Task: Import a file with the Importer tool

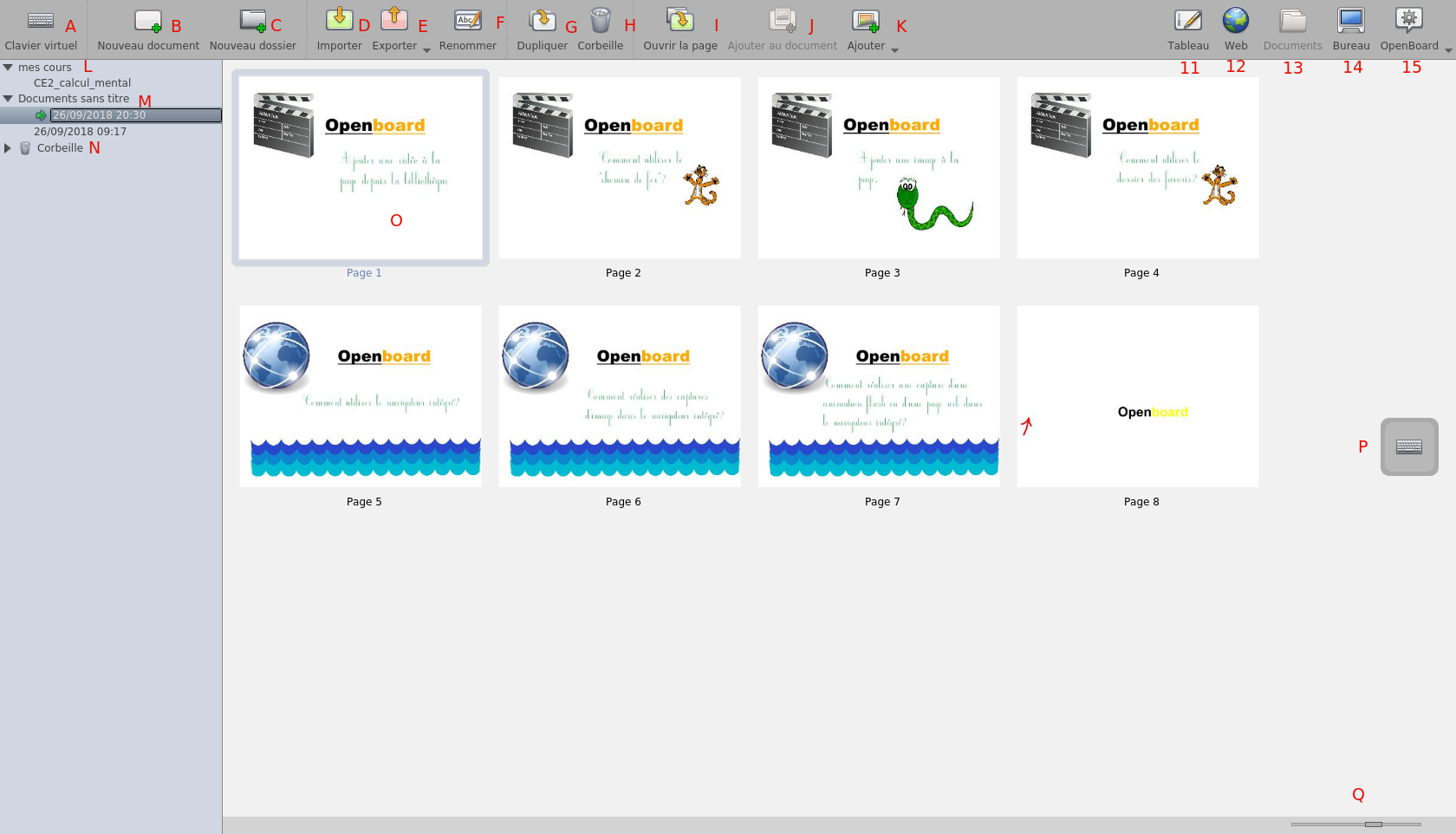Action: [339, 26]
